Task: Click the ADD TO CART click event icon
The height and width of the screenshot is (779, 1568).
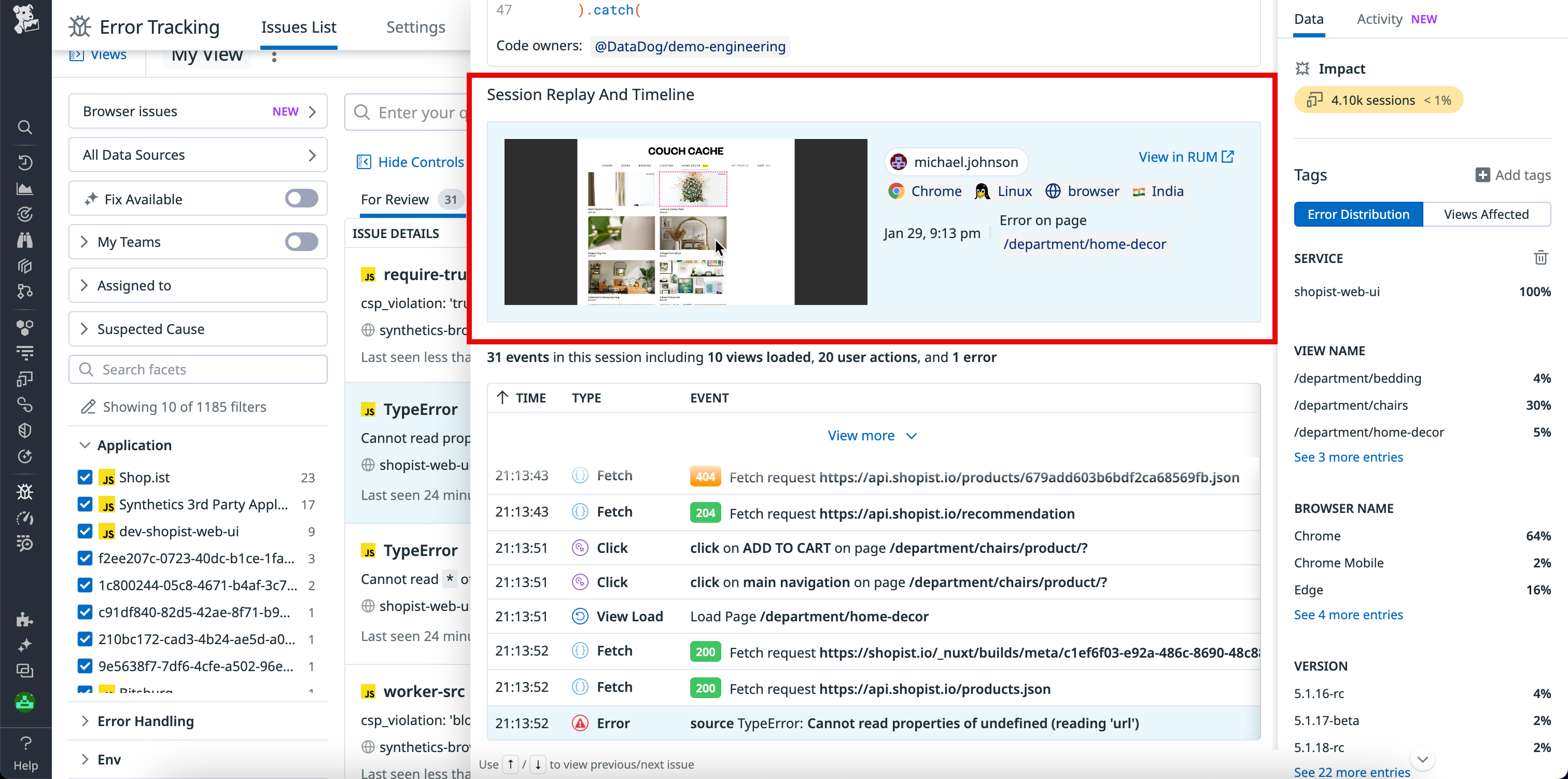Action: tap(580, 548)
